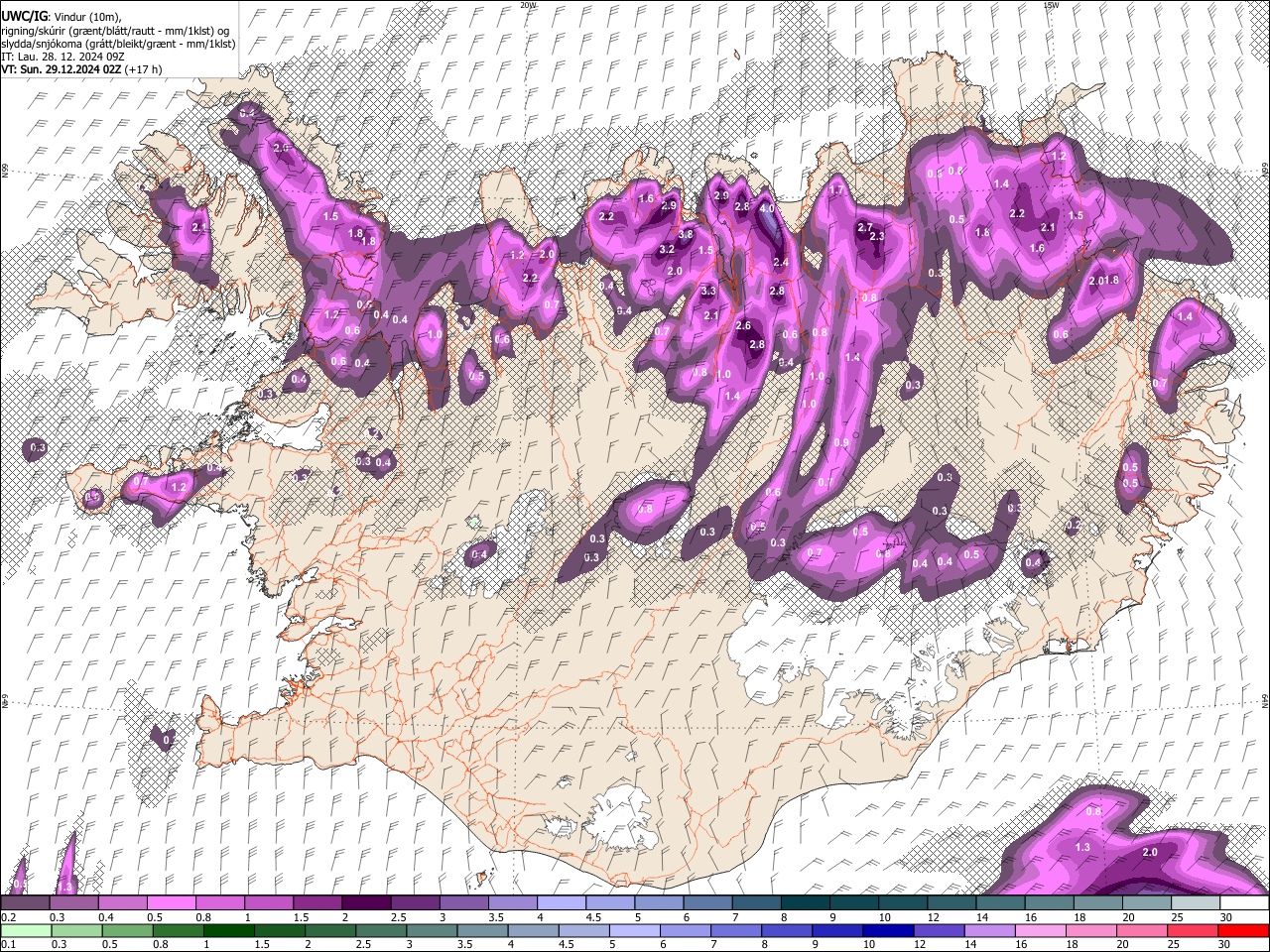
Task: Pick the gray-green swatch labeled 3 in lower legend
Action: coord(433,930)
